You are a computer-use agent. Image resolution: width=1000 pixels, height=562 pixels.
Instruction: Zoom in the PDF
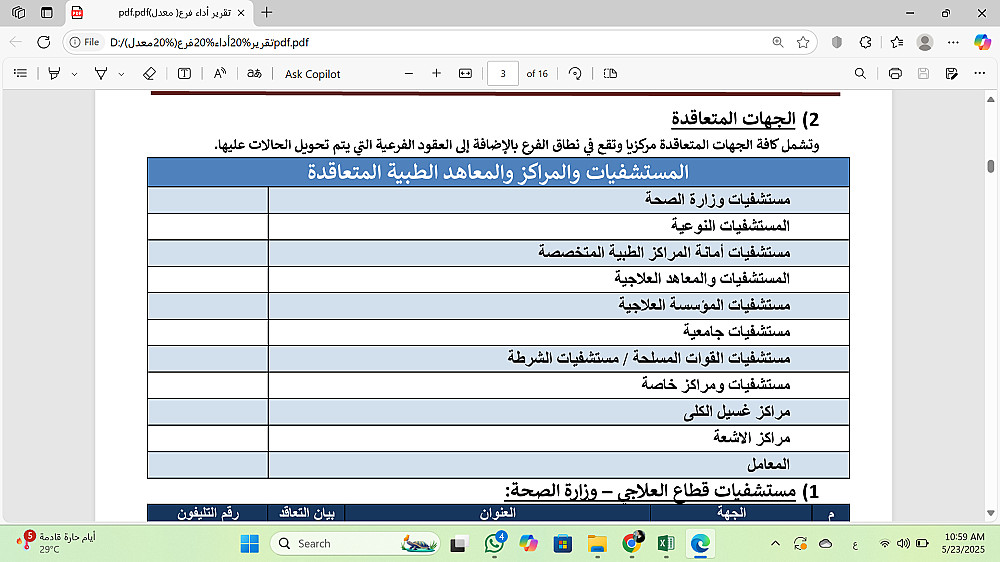tap(437, 74)
